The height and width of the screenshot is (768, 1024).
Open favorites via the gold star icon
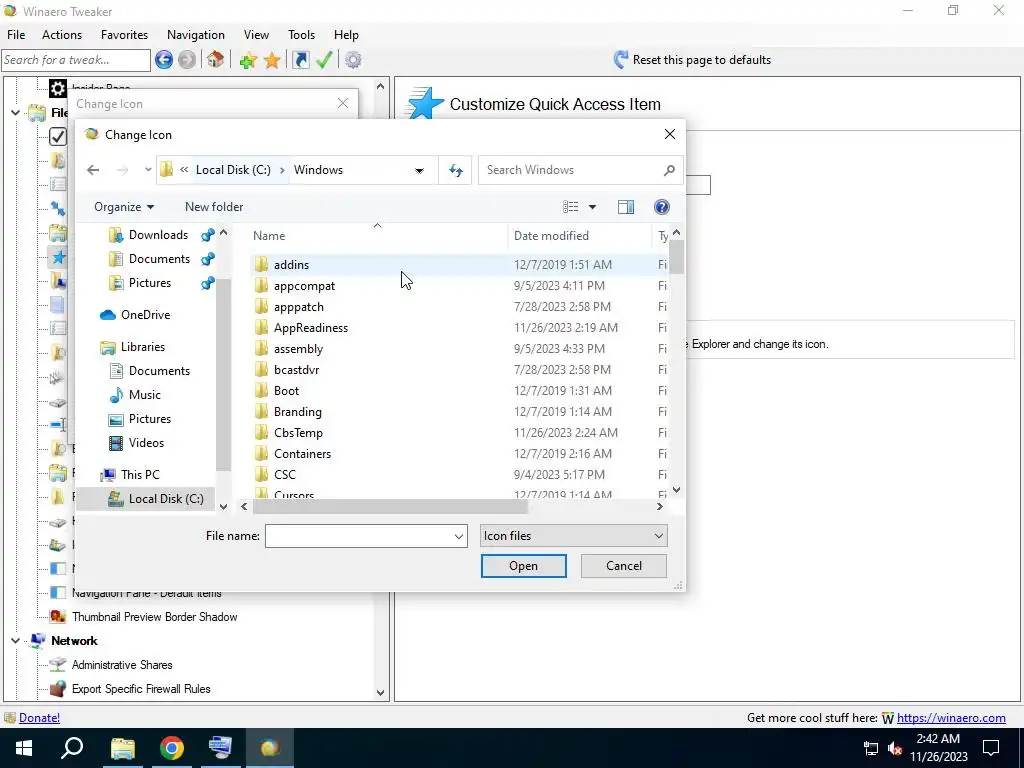pyautogui.click(x=272, y=60)
